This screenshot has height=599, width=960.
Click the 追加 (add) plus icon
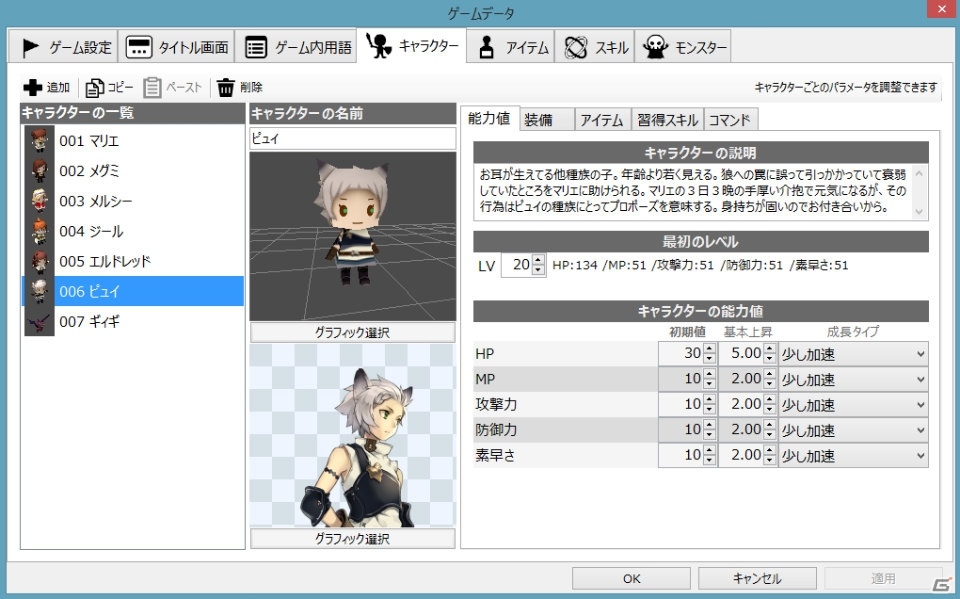[x=32, y=88]
